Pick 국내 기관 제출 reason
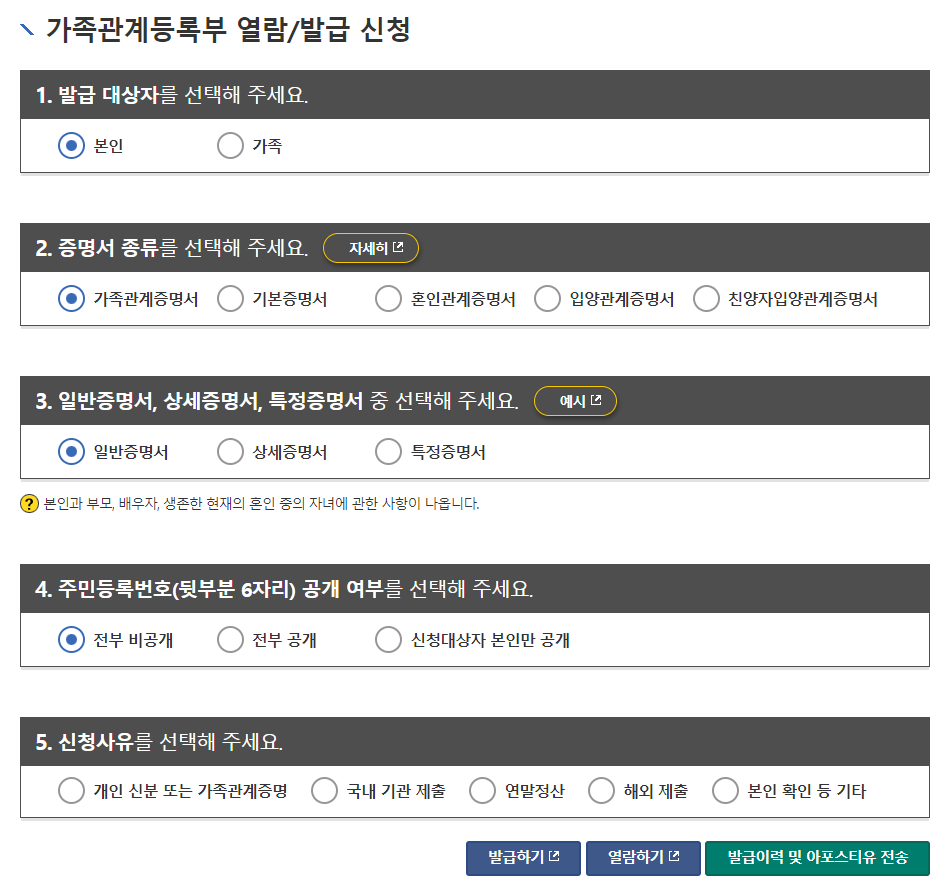This screenshot has width=941, height=881. point(325,791)
